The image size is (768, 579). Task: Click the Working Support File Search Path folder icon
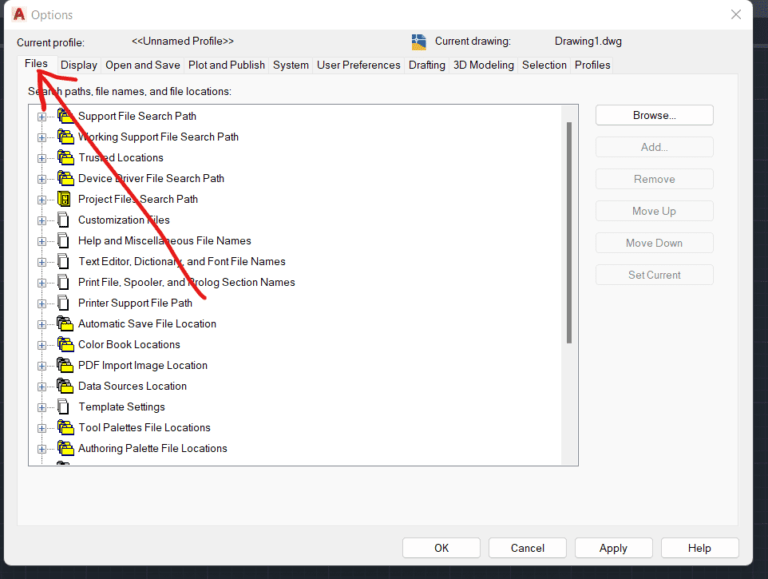tap(65, 137)
